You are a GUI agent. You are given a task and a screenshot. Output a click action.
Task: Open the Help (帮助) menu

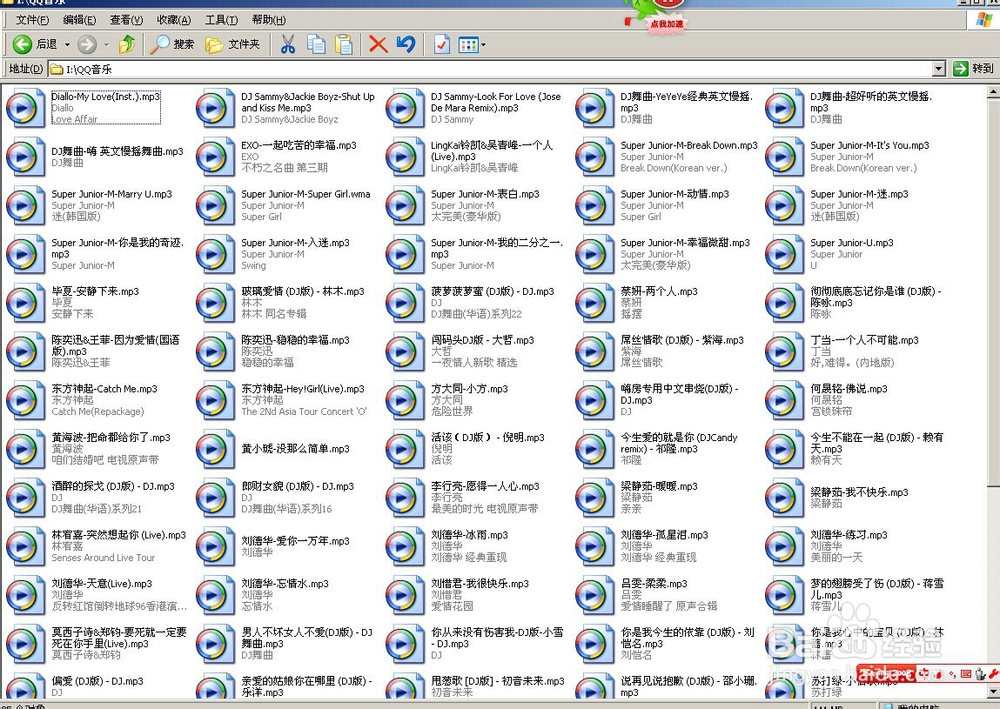point(268,20)
